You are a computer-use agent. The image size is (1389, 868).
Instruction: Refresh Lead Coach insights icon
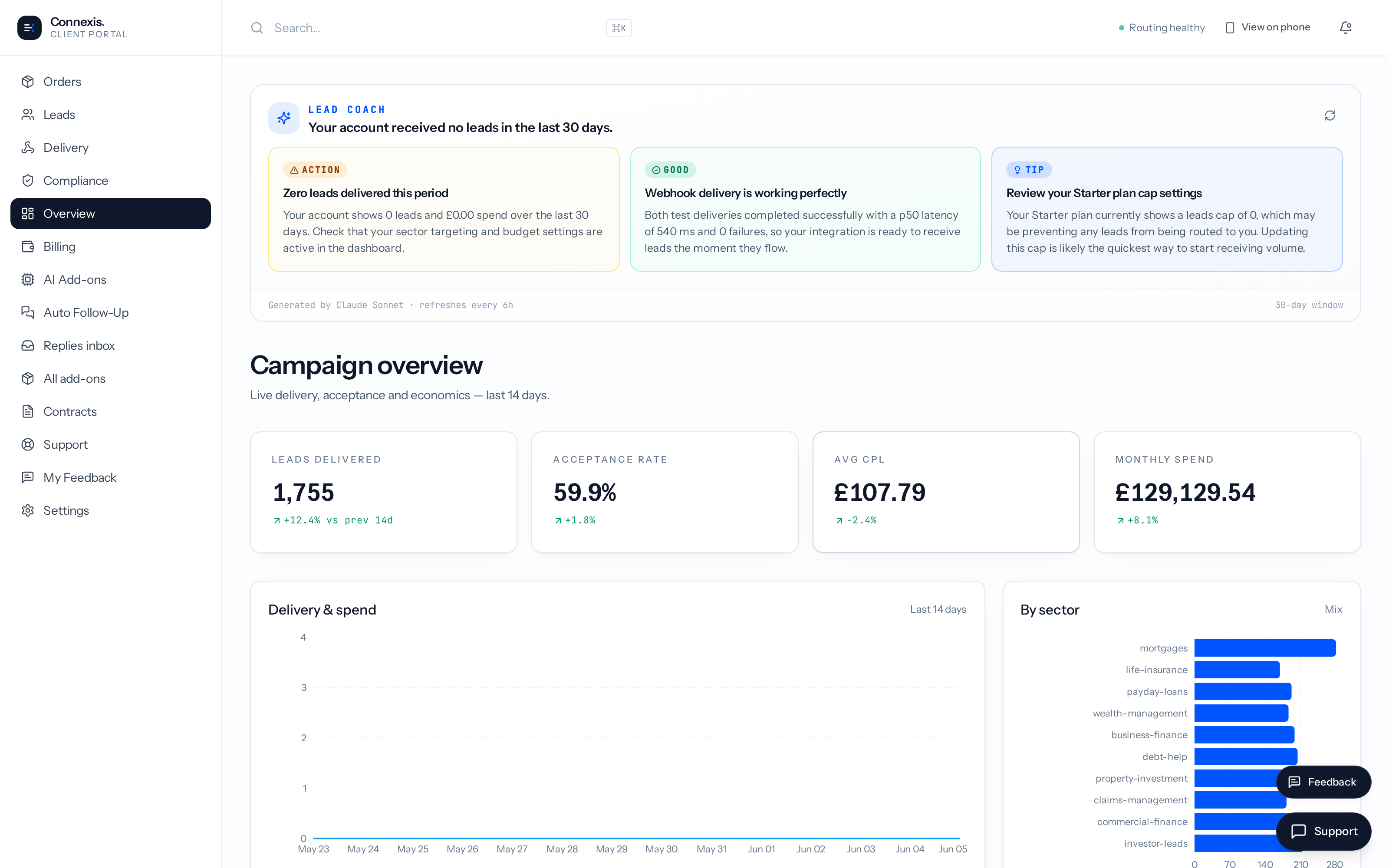pos(1329,115)
